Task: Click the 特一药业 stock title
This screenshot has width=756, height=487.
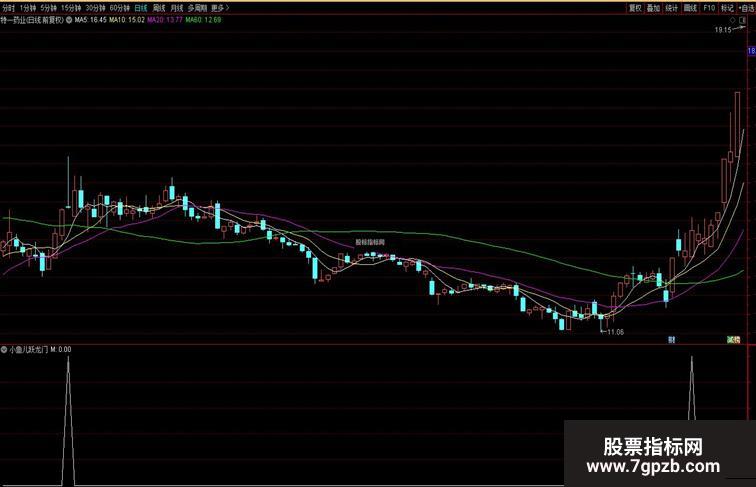Action: [x=32, y=20]
